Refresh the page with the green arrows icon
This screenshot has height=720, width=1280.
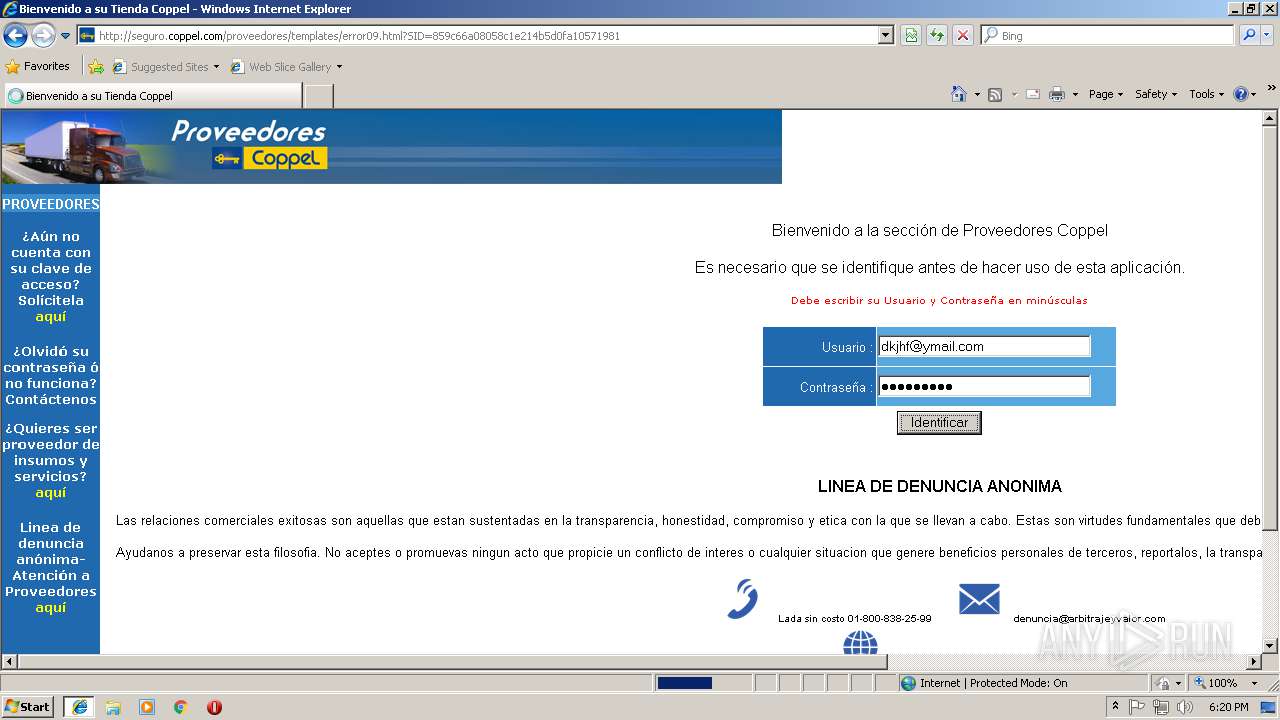[937, 36]
